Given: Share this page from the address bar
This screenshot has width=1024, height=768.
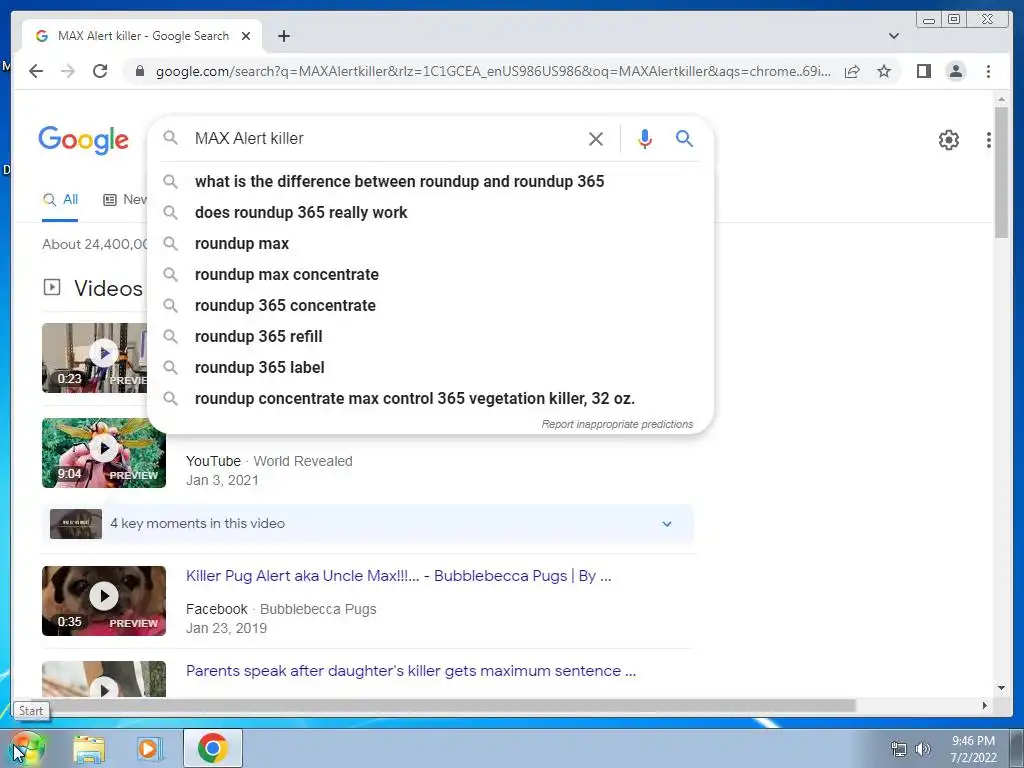Looking at the screenshot, I should 852,71.
